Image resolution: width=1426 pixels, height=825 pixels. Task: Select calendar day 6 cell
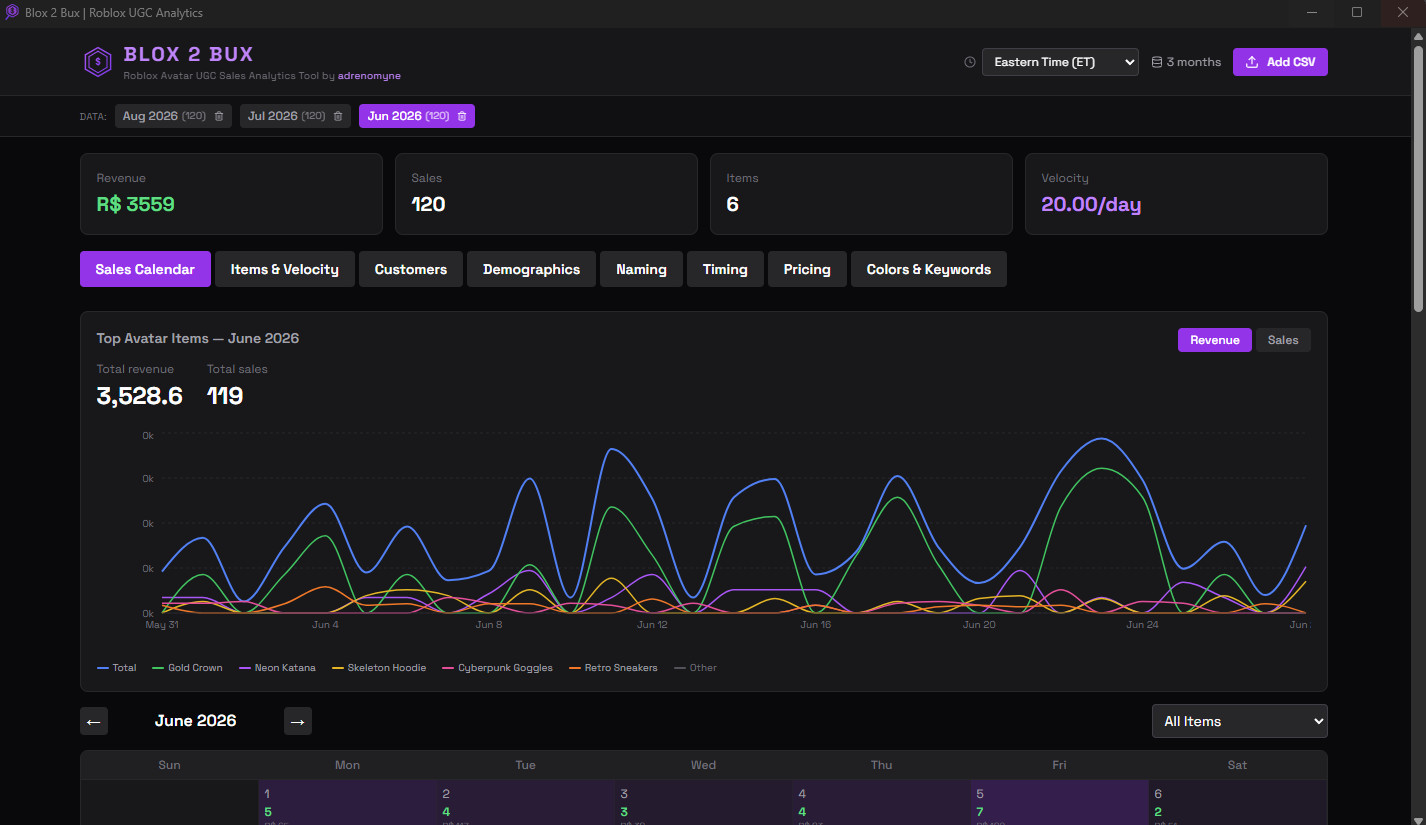click(x=1238, y=802)
